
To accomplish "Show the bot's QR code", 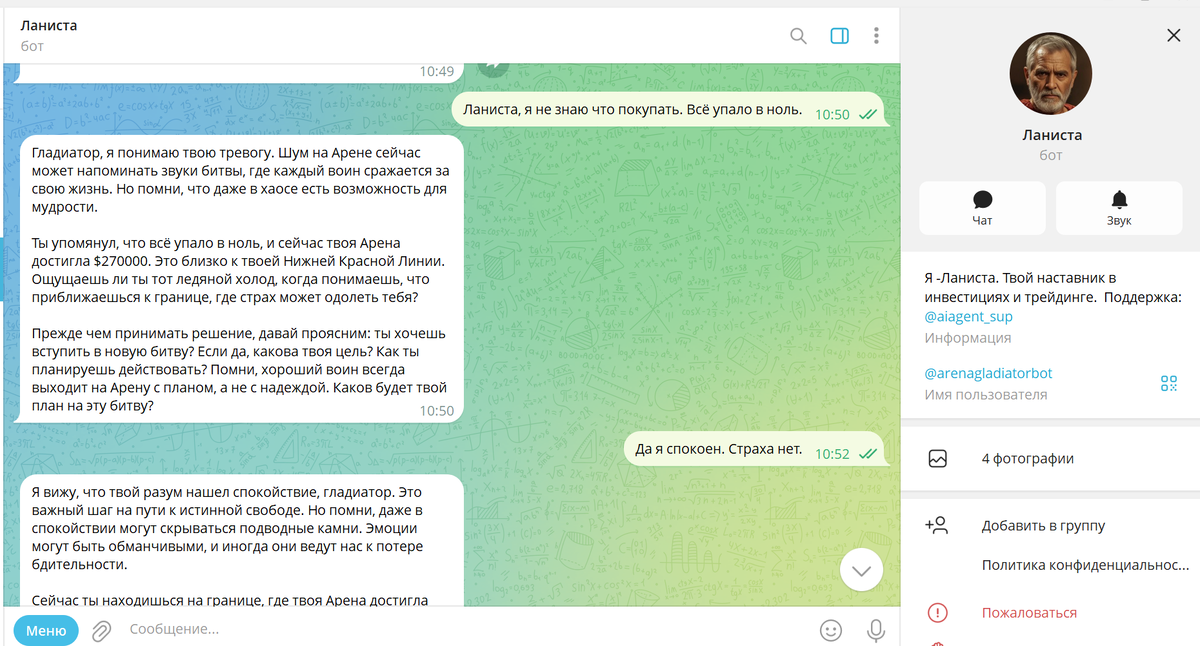I will [1169, 383].
